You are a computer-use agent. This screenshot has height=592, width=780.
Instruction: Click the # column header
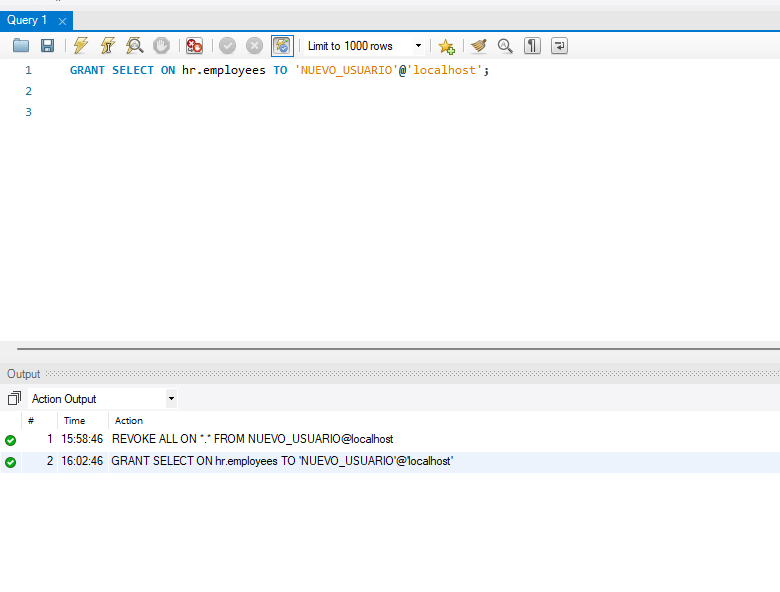click(x=31, y=421)
